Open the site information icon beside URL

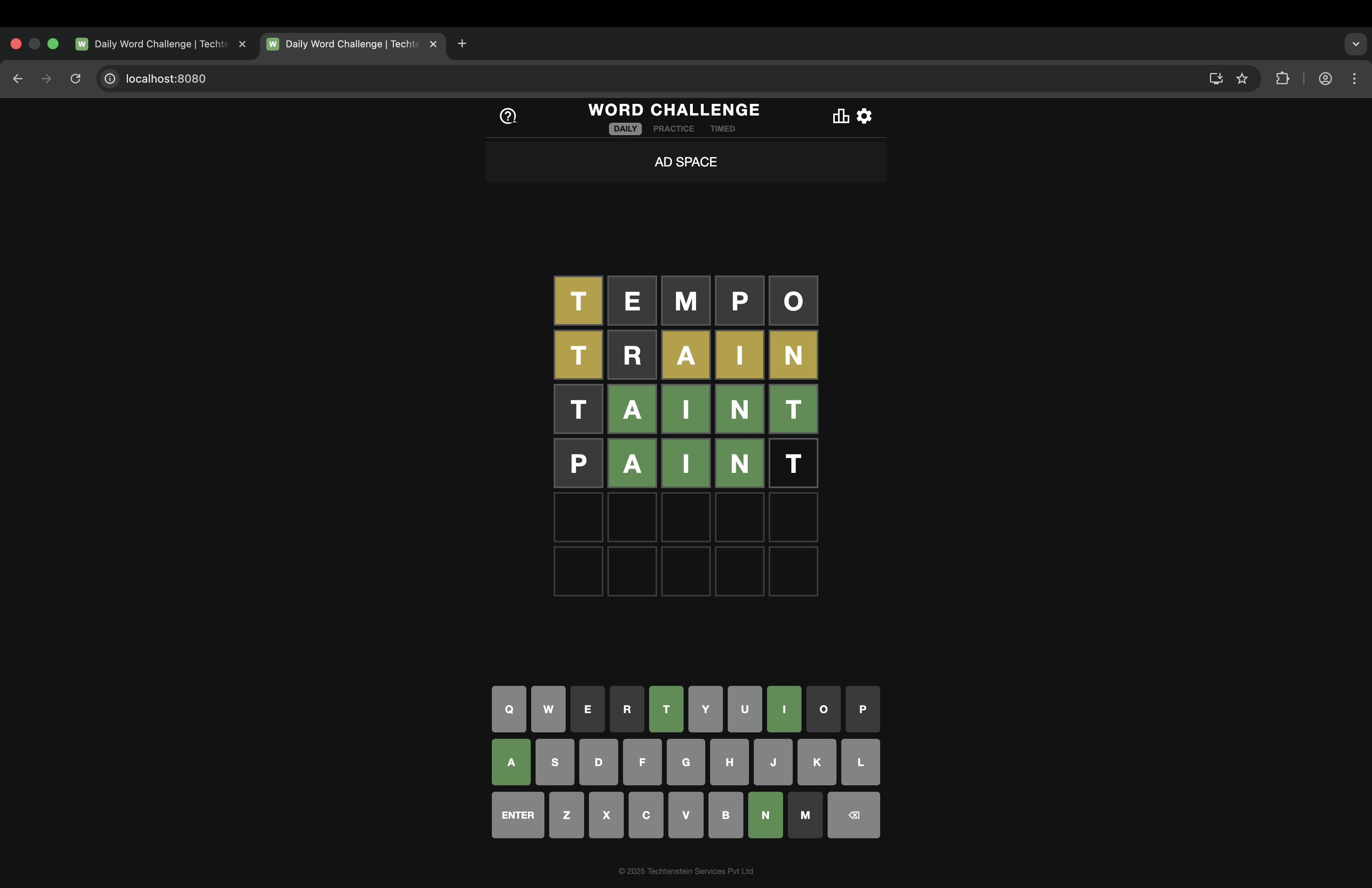[x=110, y=78]
